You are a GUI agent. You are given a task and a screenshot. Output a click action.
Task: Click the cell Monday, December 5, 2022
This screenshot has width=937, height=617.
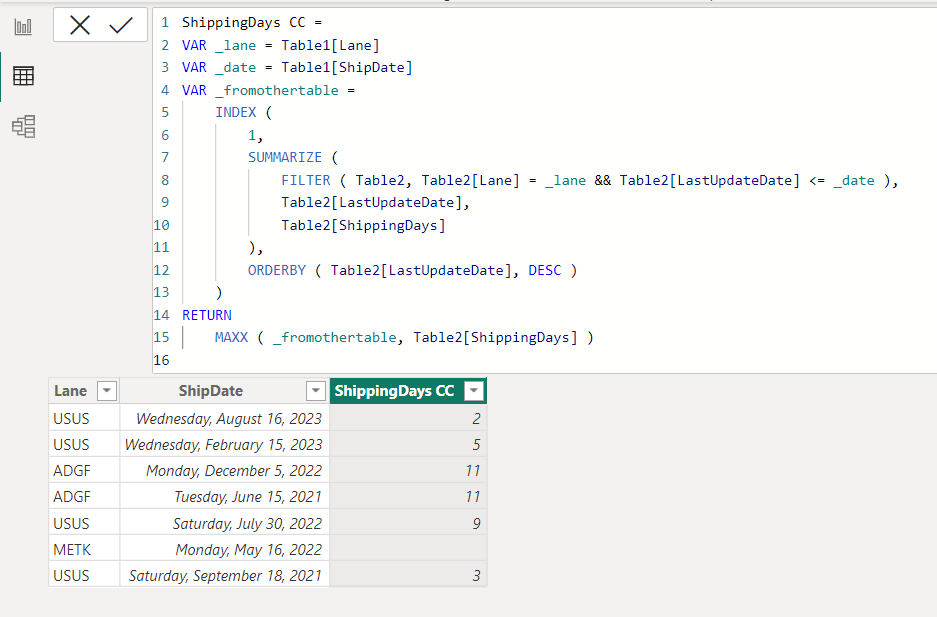pos(225,471)
